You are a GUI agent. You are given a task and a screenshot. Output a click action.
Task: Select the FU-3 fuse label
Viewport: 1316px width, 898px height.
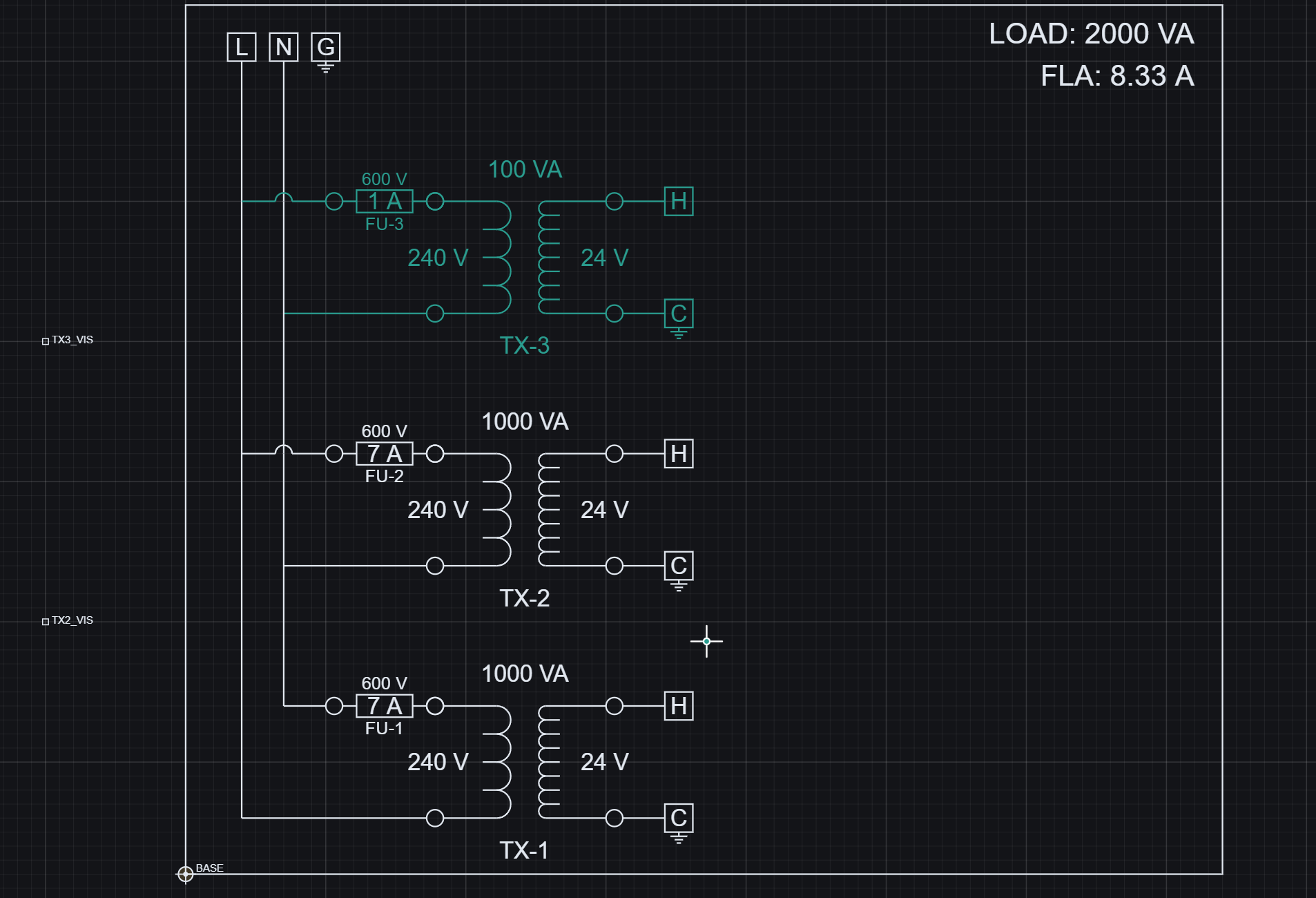pos(385,224)
